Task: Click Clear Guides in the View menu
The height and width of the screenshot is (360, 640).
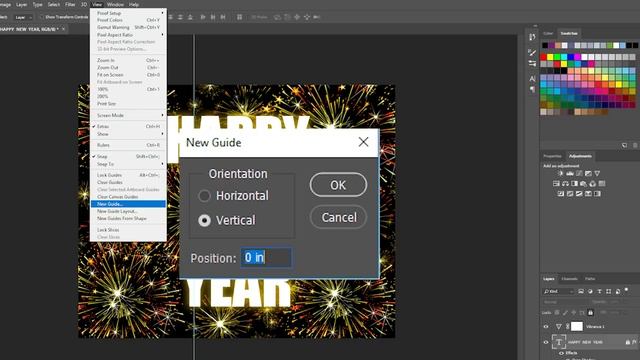Action: point(128,182)
